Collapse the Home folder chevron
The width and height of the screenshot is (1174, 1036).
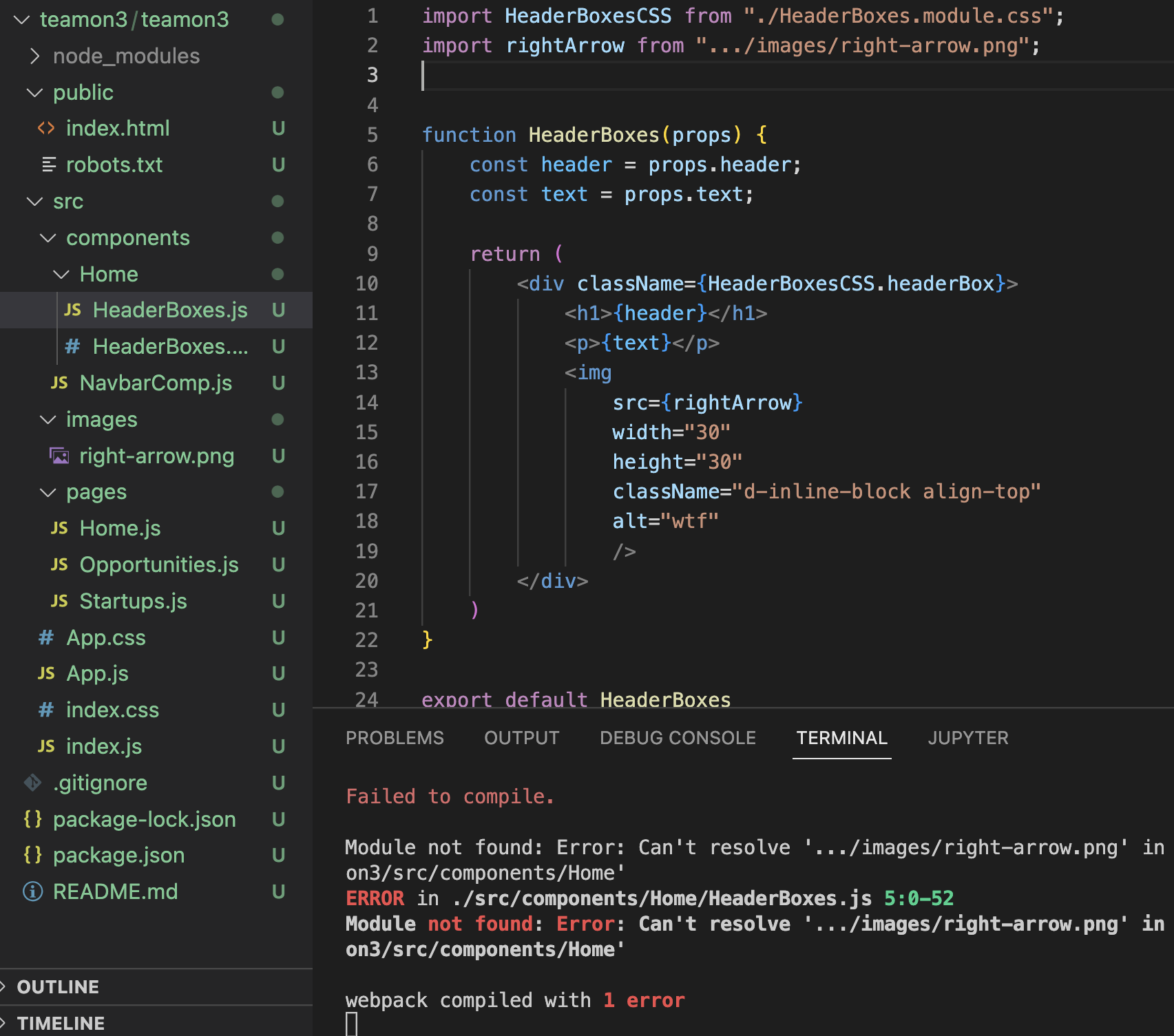point(61,274)
